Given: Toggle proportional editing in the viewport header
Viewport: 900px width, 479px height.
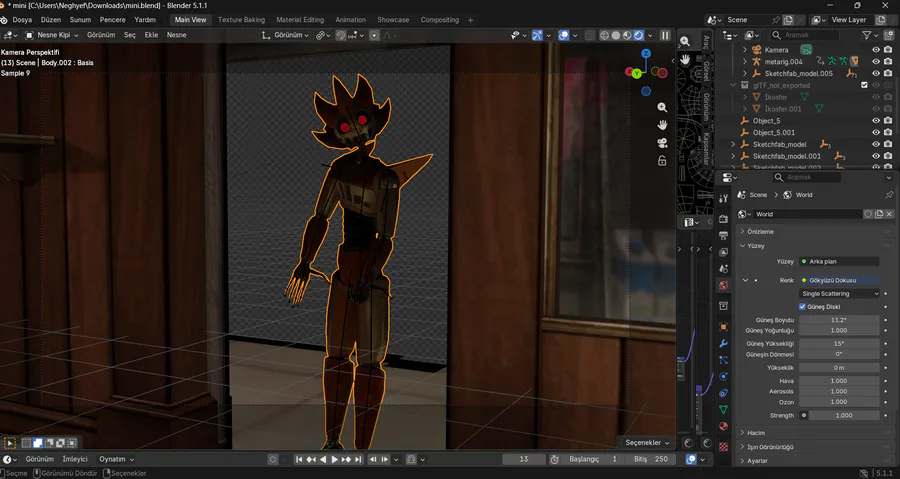Looking at the screenshot, I should 374,35.
